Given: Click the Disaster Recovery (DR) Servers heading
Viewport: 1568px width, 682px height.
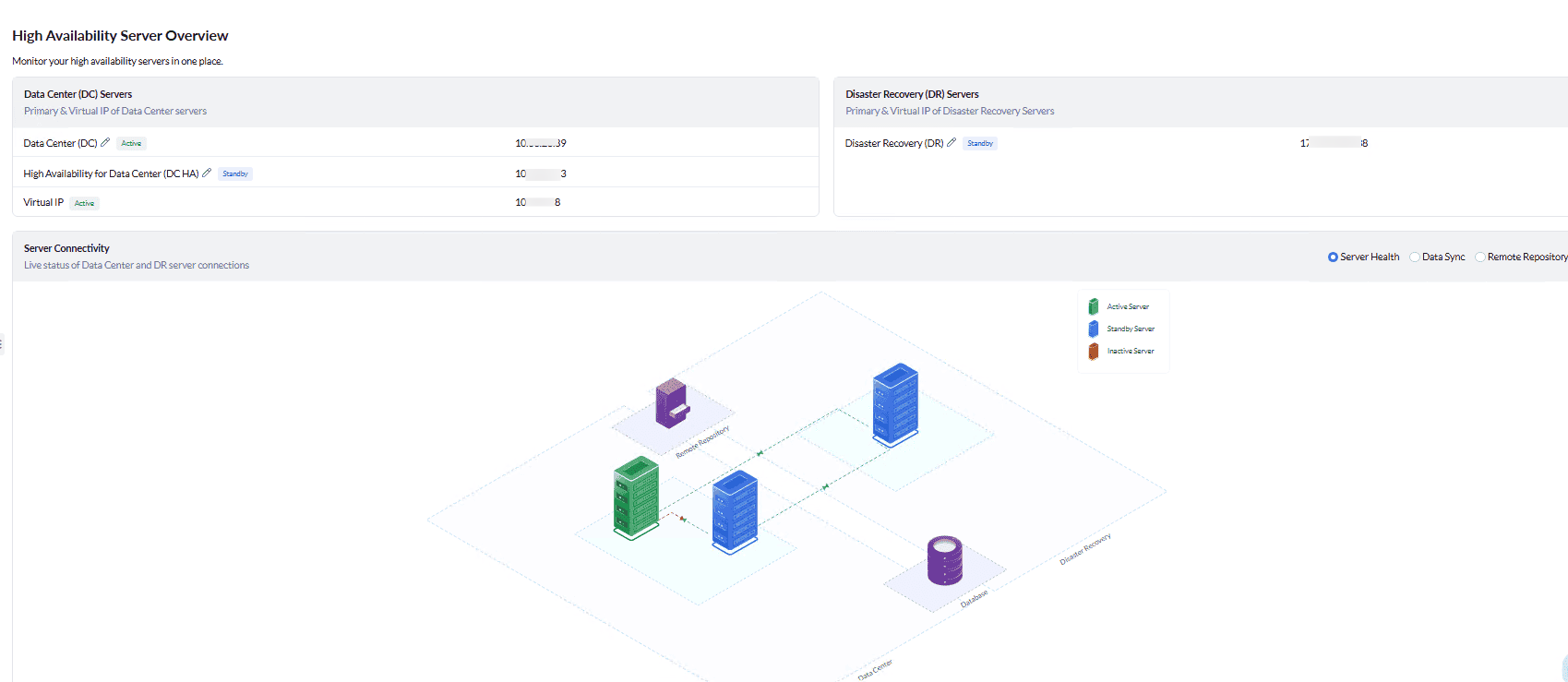Looking at the screenshot, I should 912,94.
